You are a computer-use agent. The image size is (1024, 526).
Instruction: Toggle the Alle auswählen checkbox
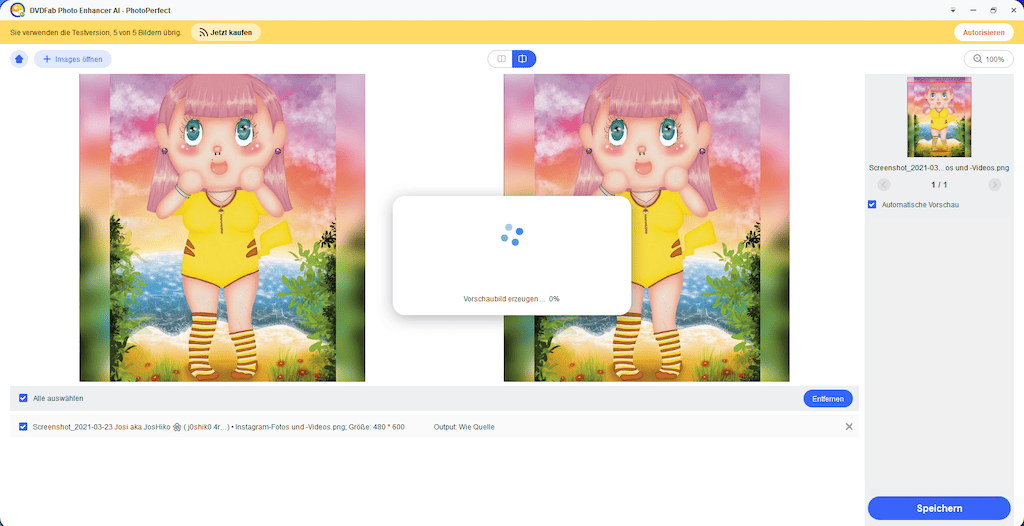coord(24,398)
